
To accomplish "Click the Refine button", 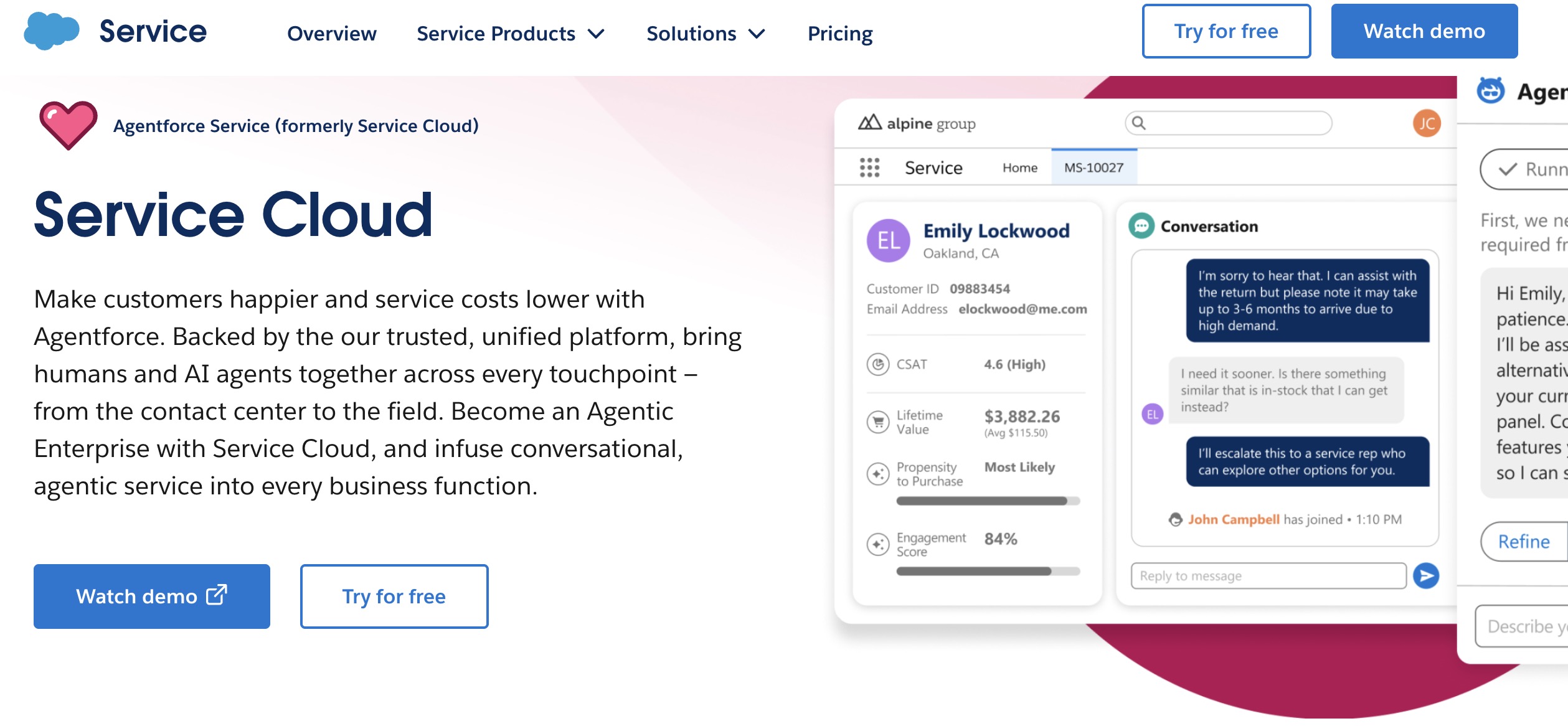I will click(1523, 541).
